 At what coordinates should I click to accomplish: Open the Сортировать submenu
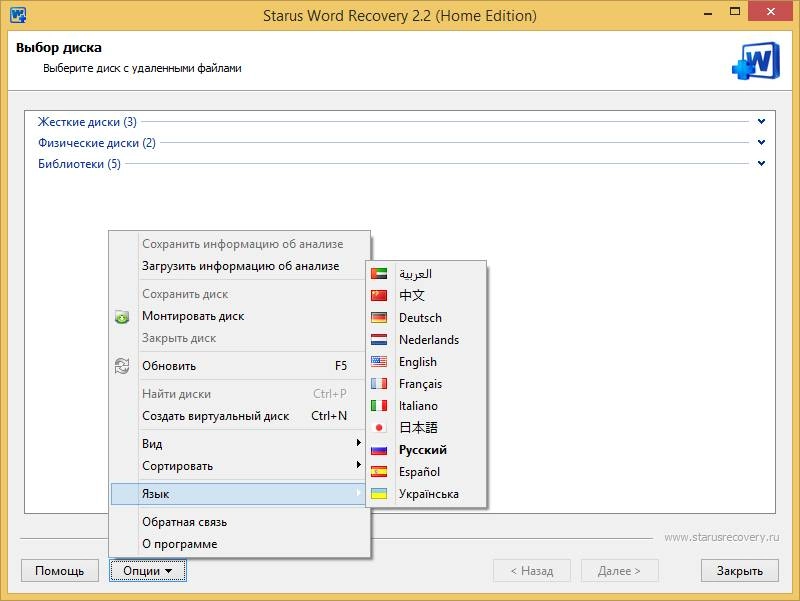238,466
